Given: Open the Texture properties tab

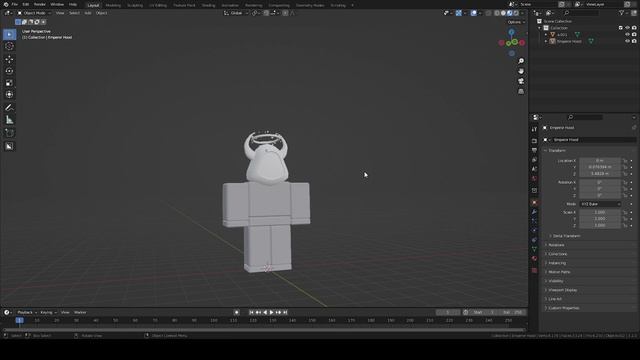Looking at the screenshot, I should [534, 270].
